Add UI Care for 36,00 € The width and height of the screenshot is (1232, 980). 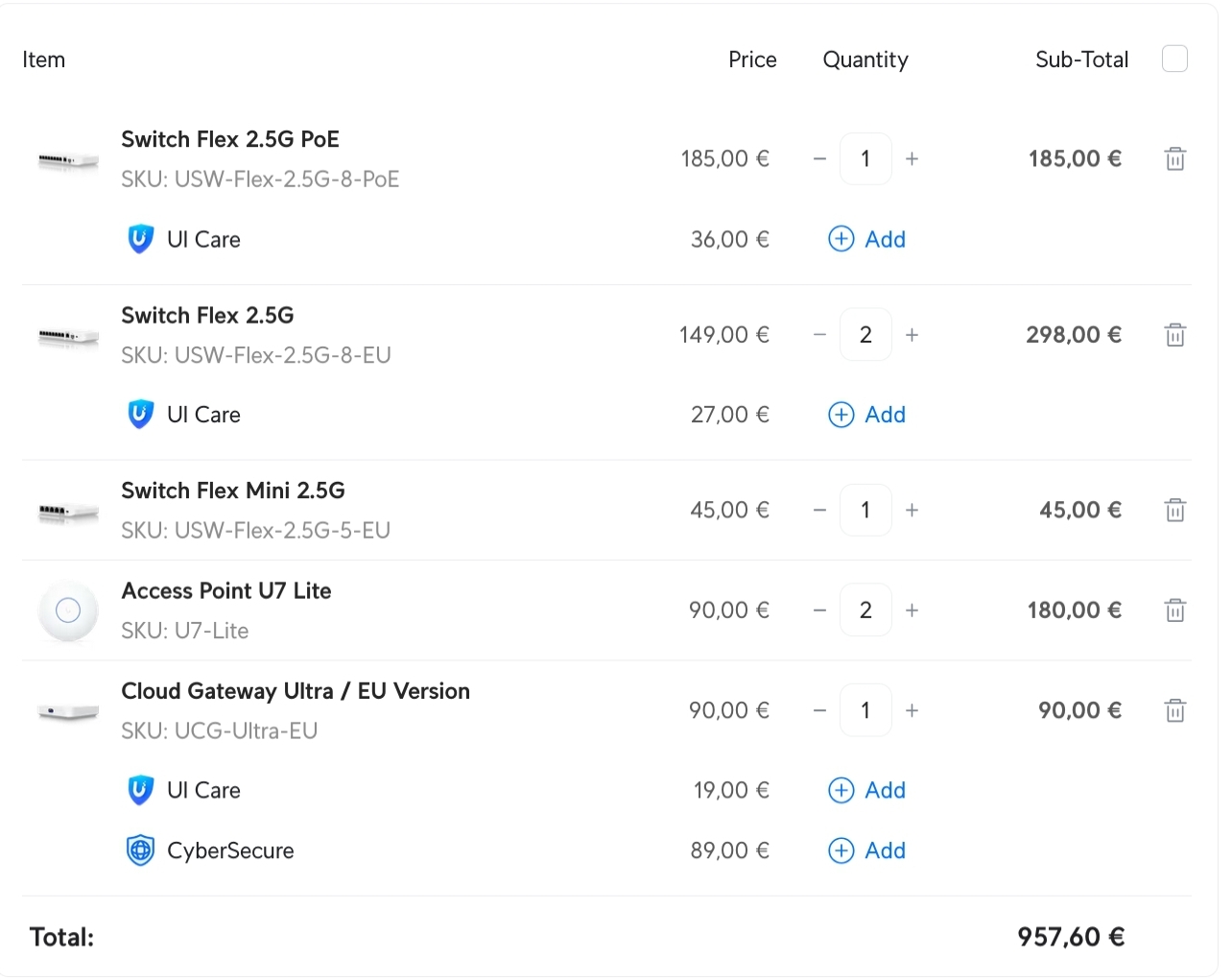point(866,239)
